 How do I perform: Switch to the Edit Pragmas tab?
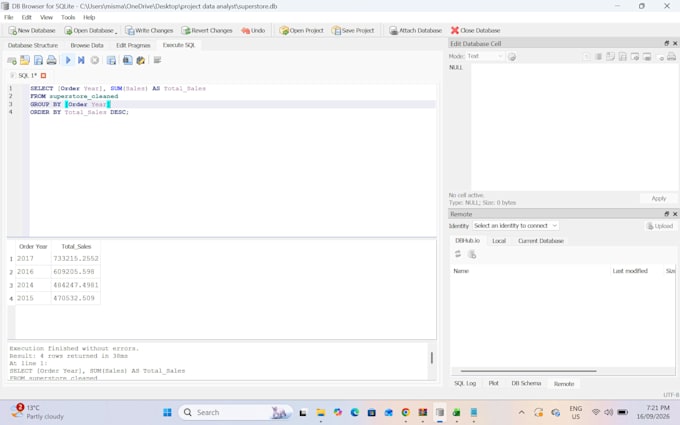(133, 45)
